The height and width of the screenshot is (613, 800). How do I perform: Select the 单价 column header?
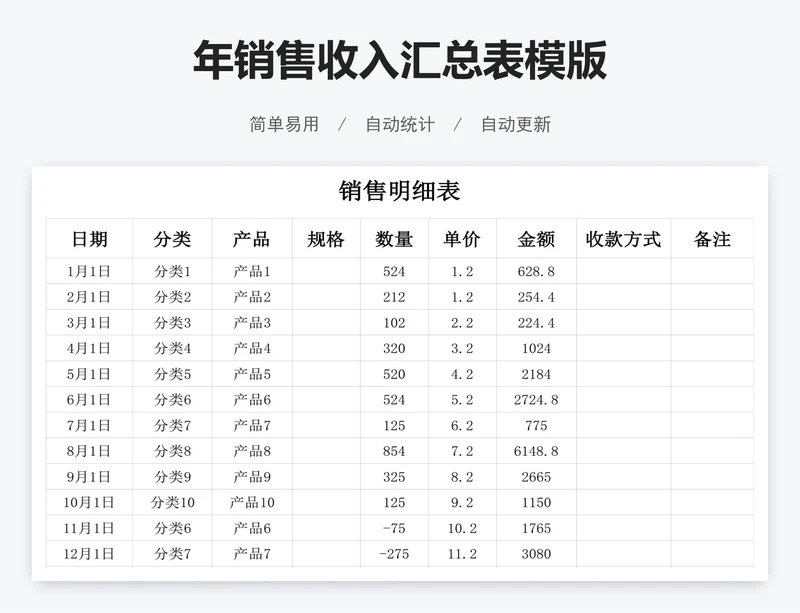(462, 239)
